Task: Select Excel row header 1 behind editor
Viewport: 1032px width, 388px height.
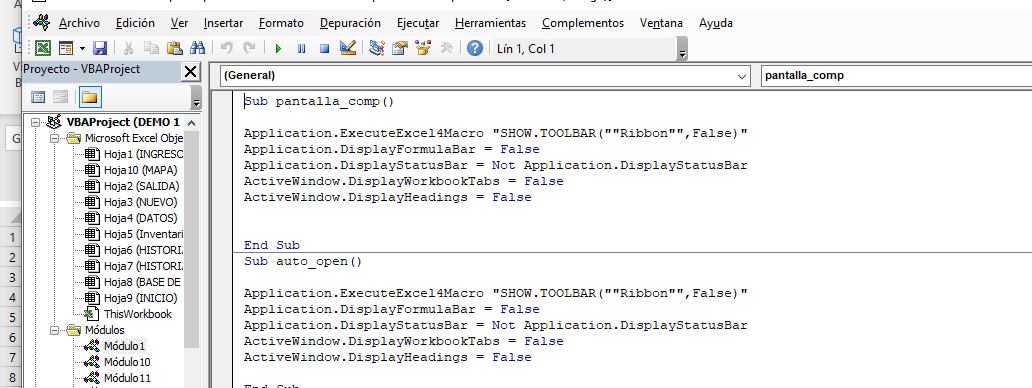Action: (10, 237)
